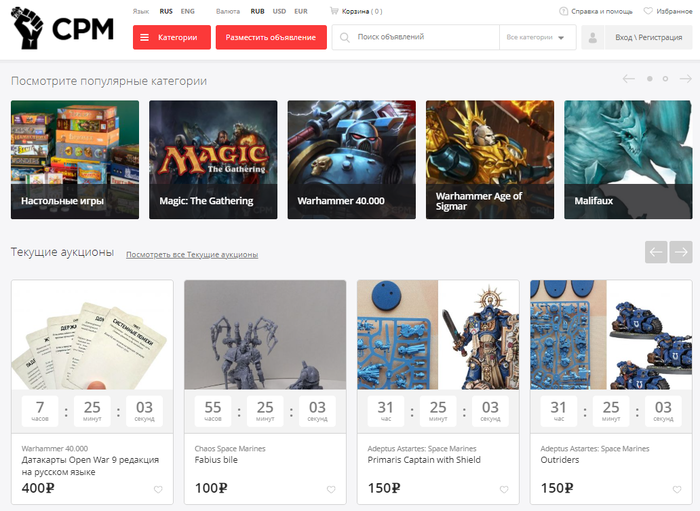Open the Категории hamburger menu
This screenshot has height=511, width=700.
(172, 37)
